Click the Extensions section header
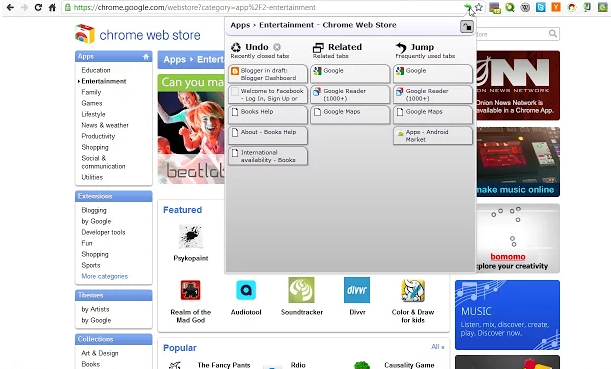The height and width of the screenshot is (369, 611). pos(113,196)
